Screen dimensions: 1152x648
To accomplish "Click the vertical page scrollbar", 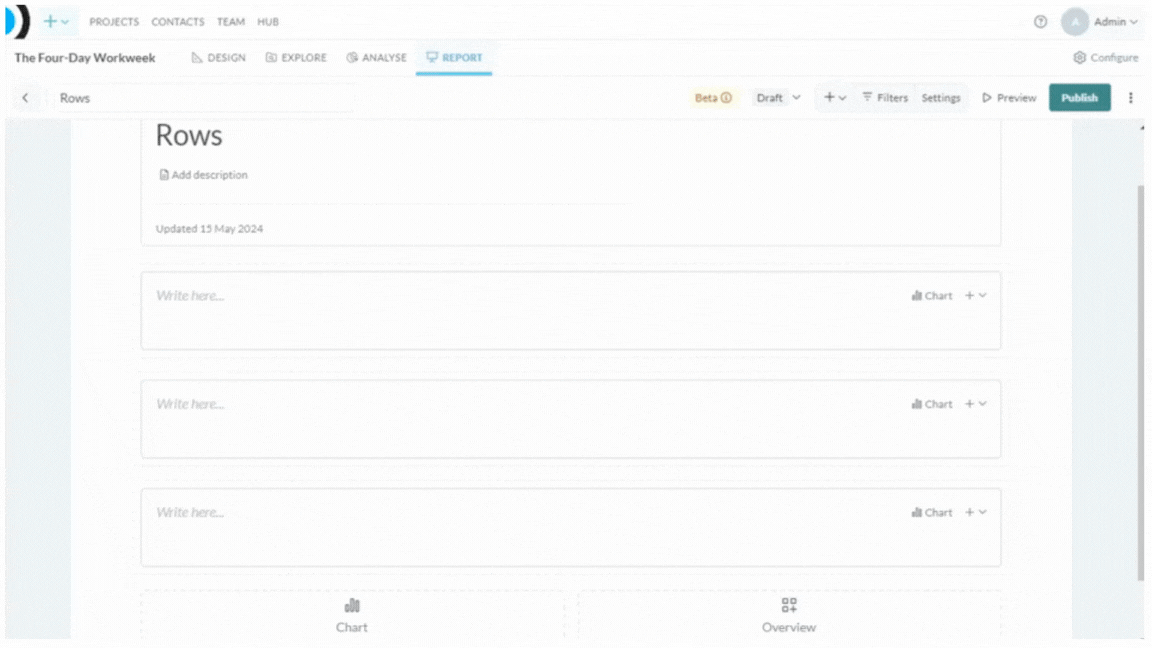I will point(1141,382).
